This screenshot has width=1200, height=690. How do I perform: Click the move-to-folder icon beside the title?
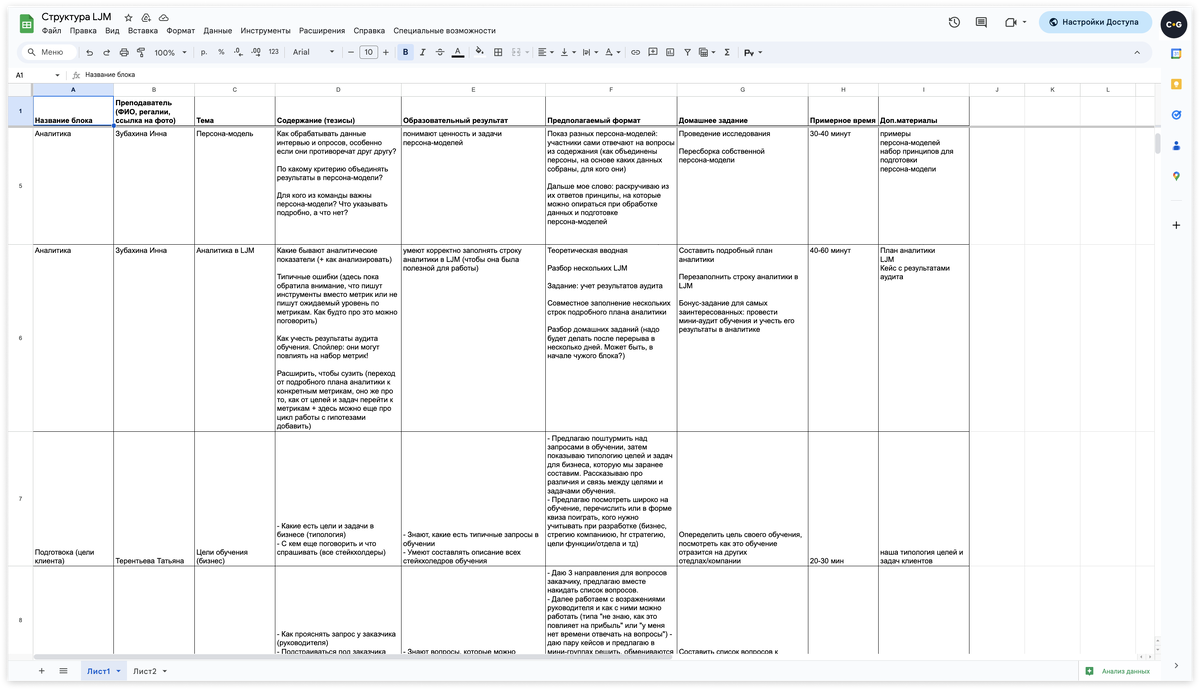click(146, 18)
